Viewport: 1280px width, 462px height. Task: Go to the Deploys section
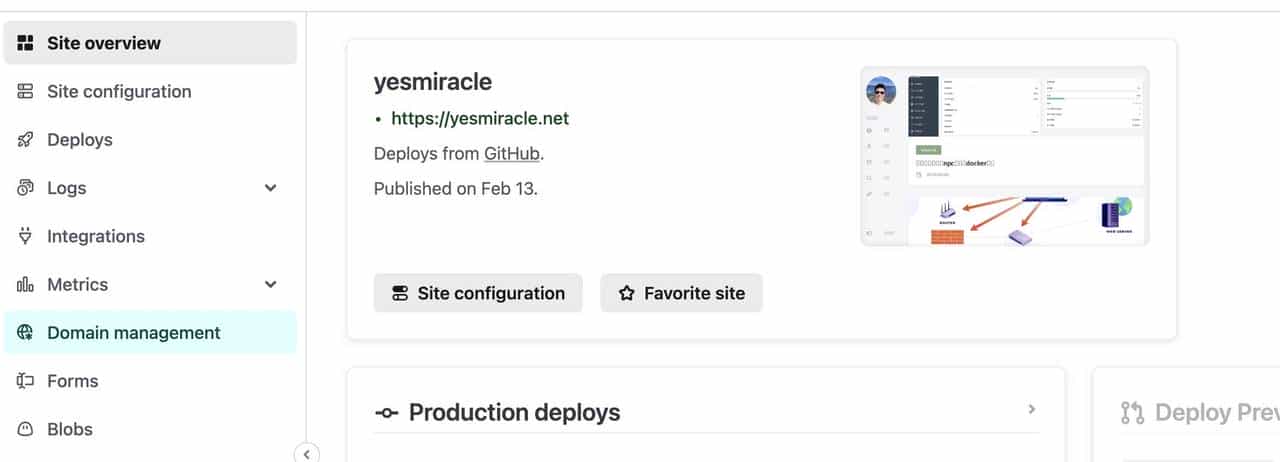[x=80, y=140]
